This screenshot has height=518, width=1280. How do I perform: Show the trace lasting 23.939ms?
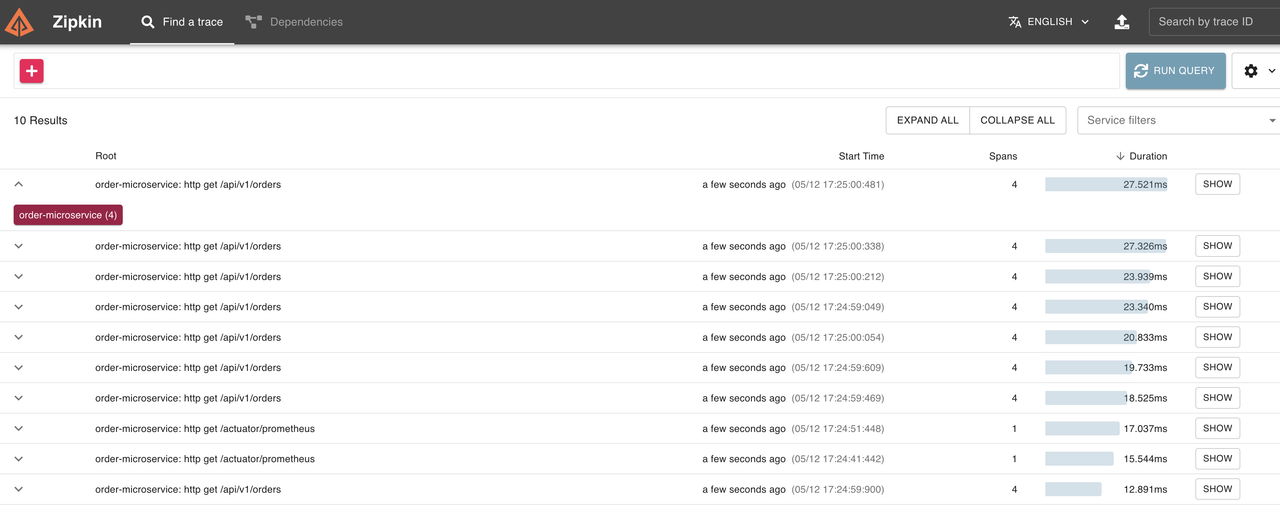[1217, 276]
